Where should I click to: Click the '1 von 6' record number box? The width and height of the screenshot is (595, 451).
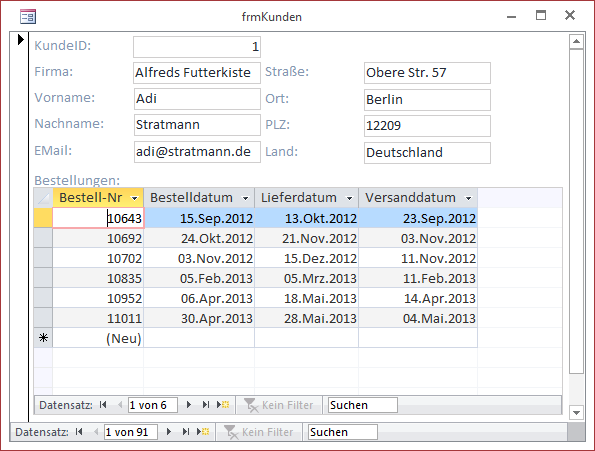coord(153,405)
